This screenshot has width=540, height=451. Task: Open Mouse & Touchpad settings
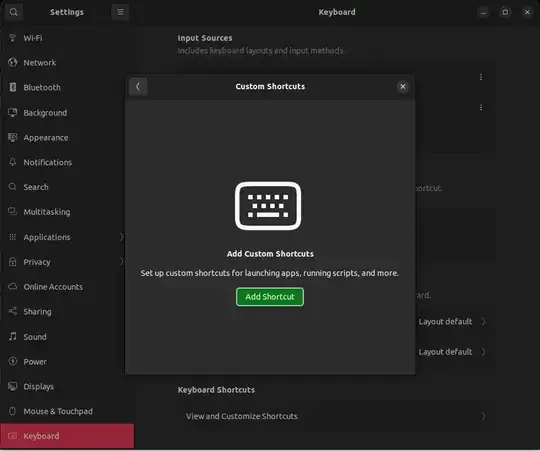click(67, 411)
